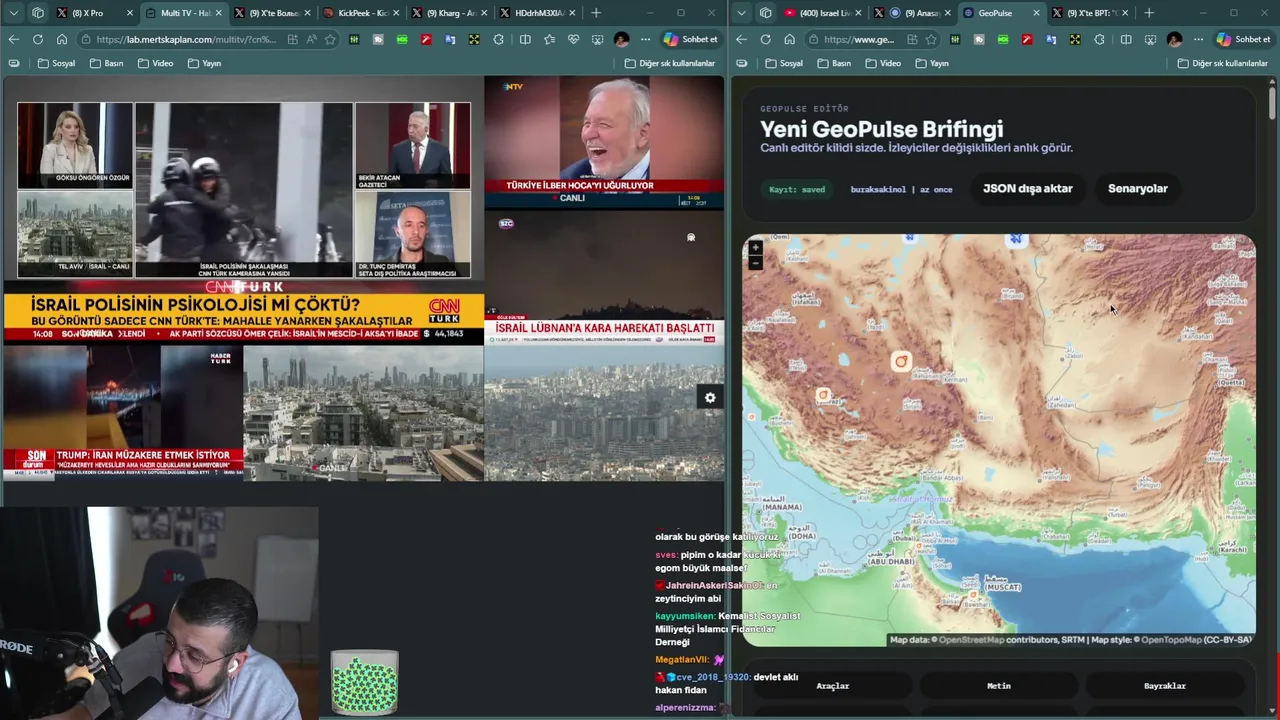Open three-dot menu in left browser
This screenshot has width=1280, height=720.
(645, 39)
